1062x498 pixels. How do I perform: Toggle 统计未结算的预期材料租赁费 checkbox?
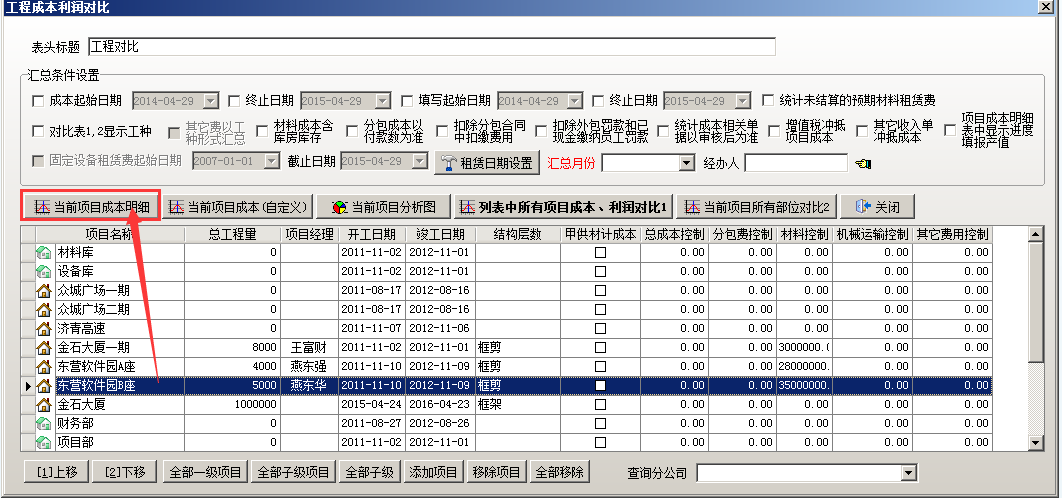click(x=768, y=101)
